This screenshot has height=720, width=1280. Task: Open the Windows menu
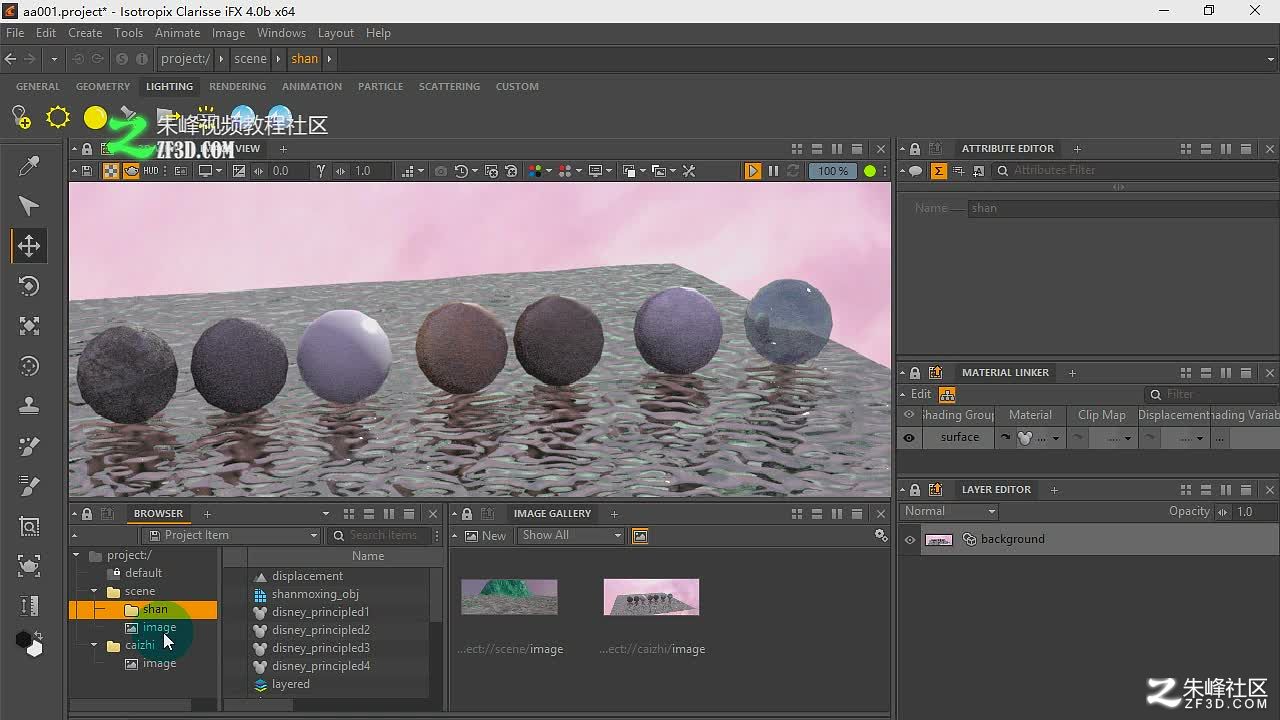(281, 33)
